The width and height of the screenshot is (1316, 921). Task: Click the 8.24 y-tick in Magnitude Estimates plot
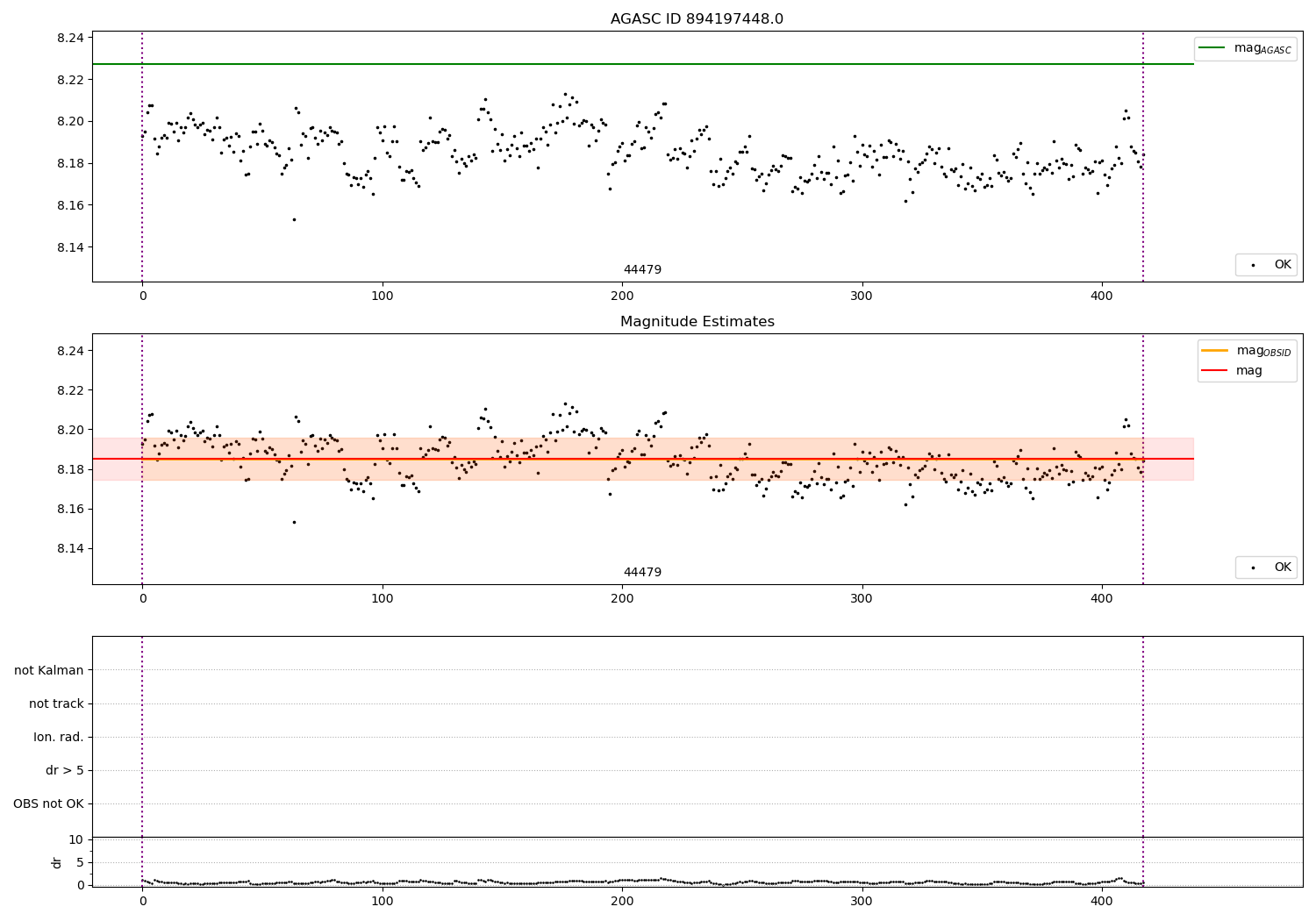coord(71,351)
